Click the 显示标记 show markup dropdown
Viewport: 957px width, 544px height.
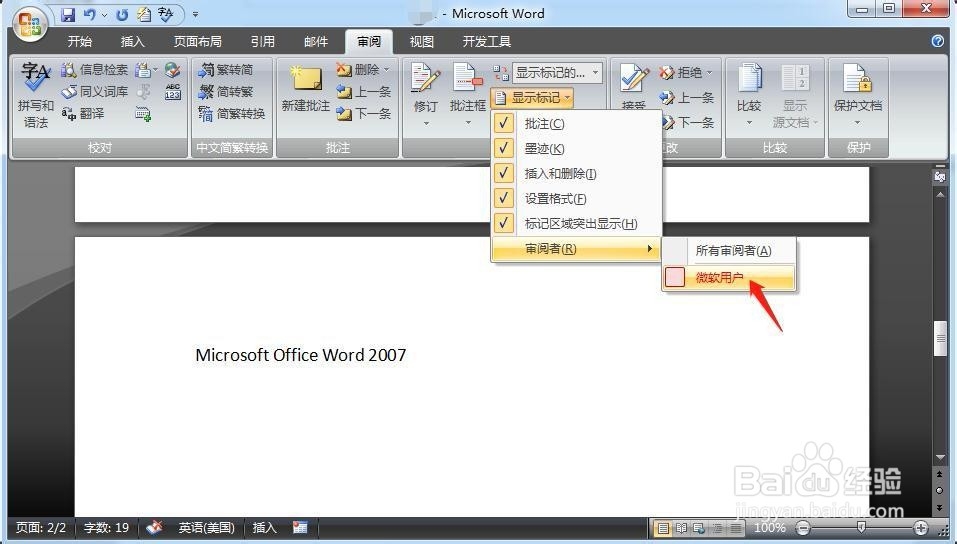click(532, 98)
